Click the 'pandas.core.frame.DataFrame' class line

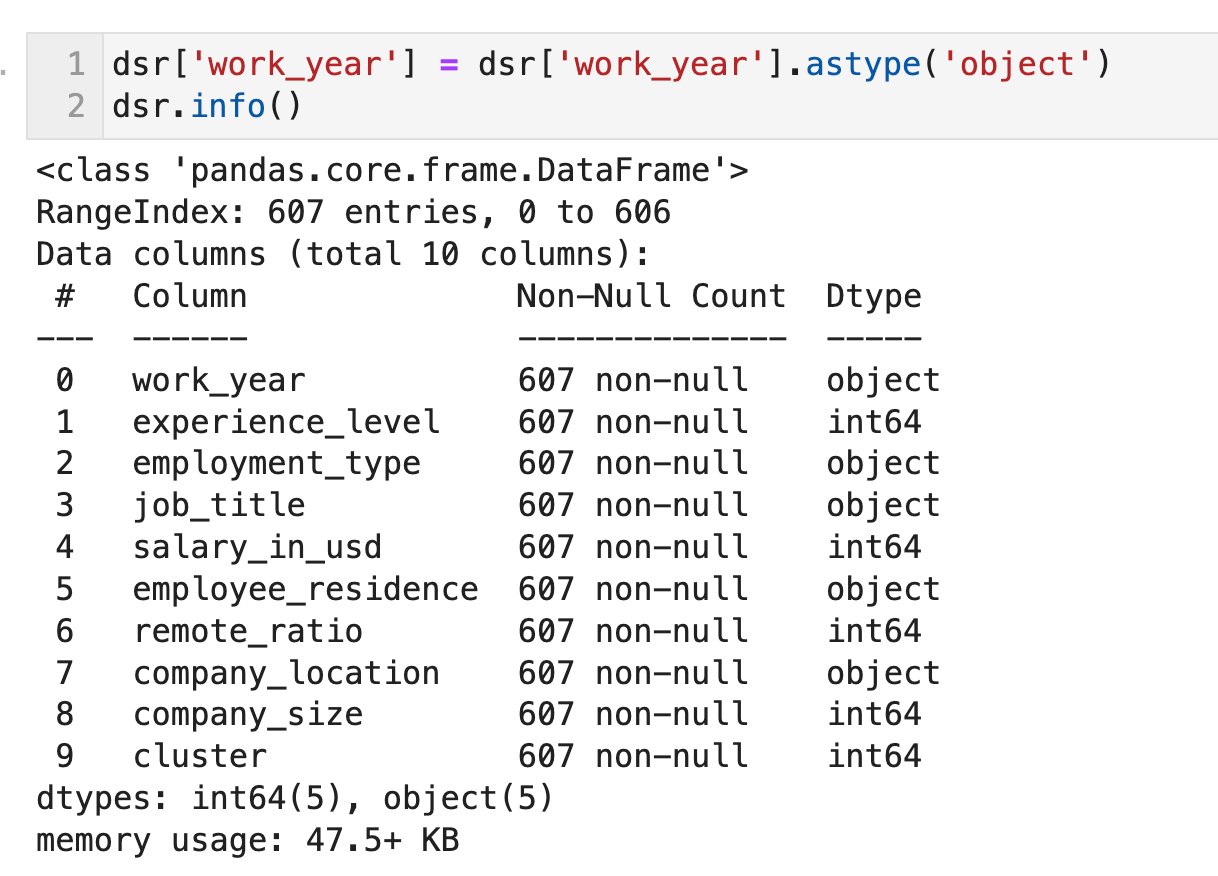[x=392, y=171]
